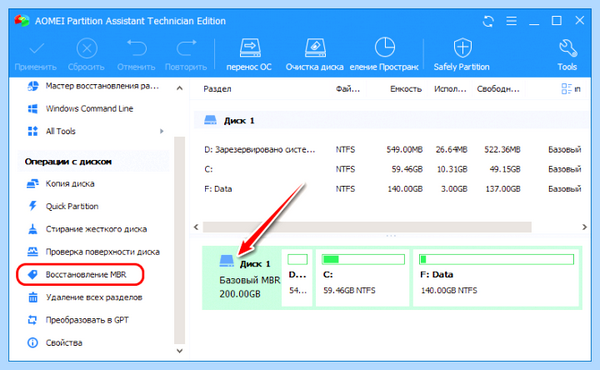Click sidebar scroll-up arrow
Image resolution: width=600 pixels, height=370 pixels.
[x=179, y=88]
